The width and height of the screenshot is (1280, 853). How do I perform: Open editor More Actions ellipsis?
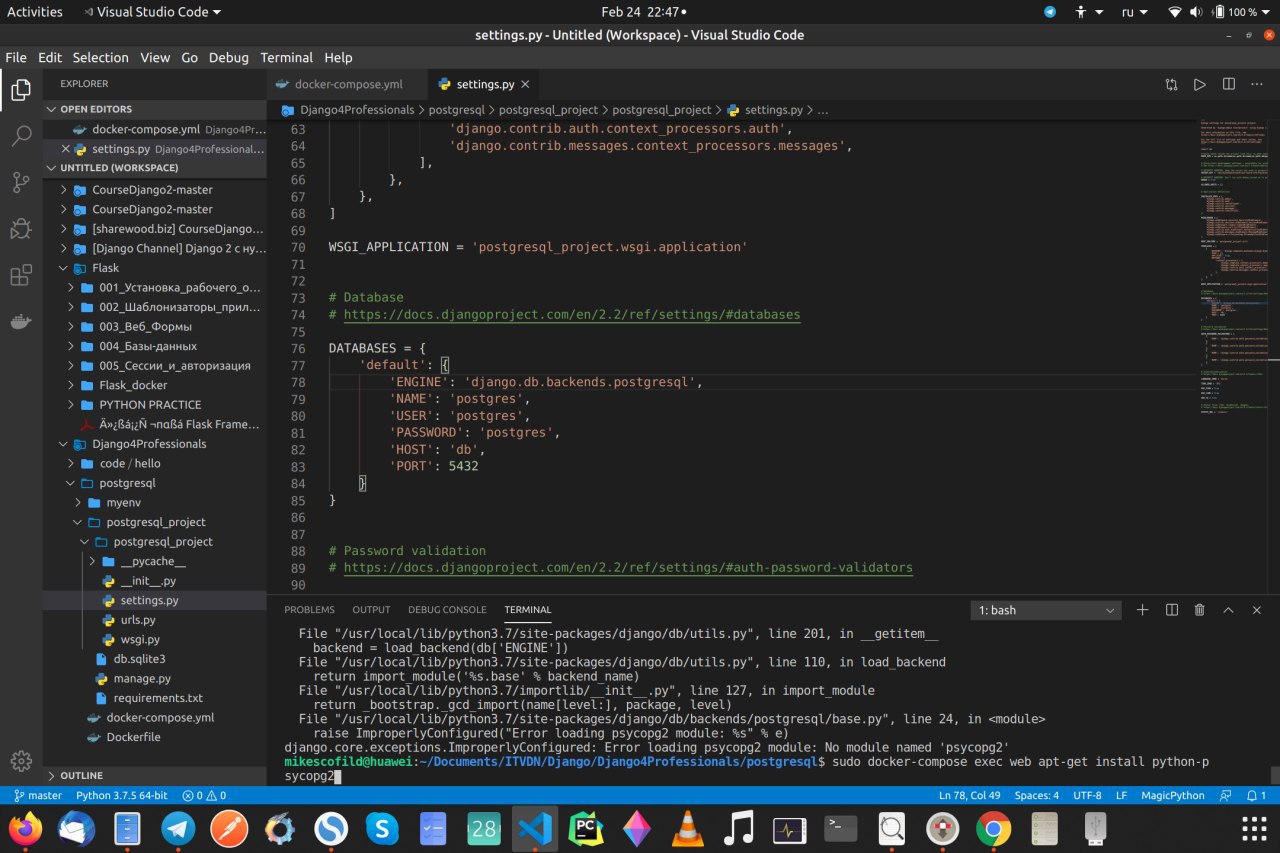click(1258, 85)
